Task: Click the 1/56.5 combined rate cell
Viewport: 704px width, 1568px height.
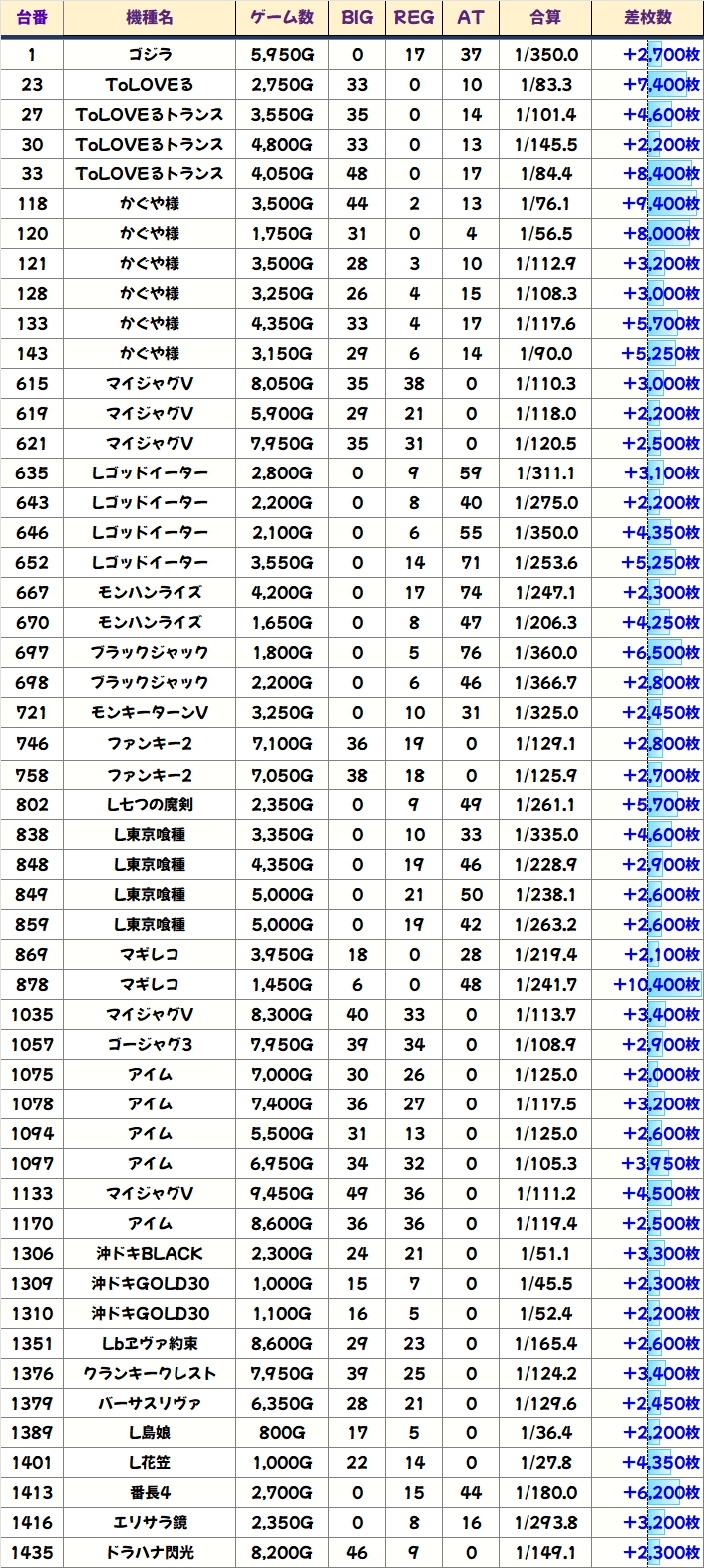Action: point(545,234)
